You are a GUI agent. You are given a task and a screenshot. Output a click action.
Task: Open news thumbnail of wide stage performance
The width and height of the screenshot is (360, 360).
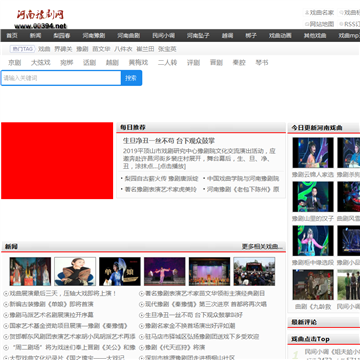[209, 271]
